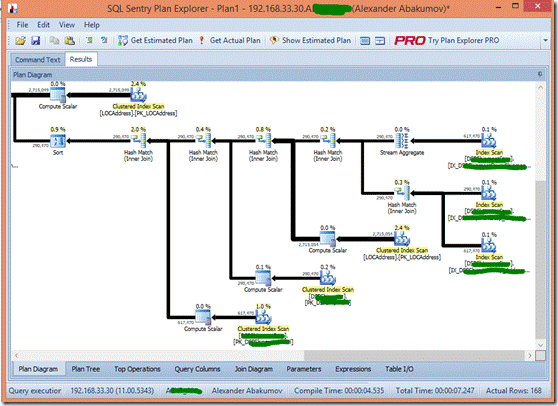The height and width of the screenshot is (406, 558).
Task: Select the 0.4% Hash Match node icon
Action: pyautogui.click(x=204, y=141)
